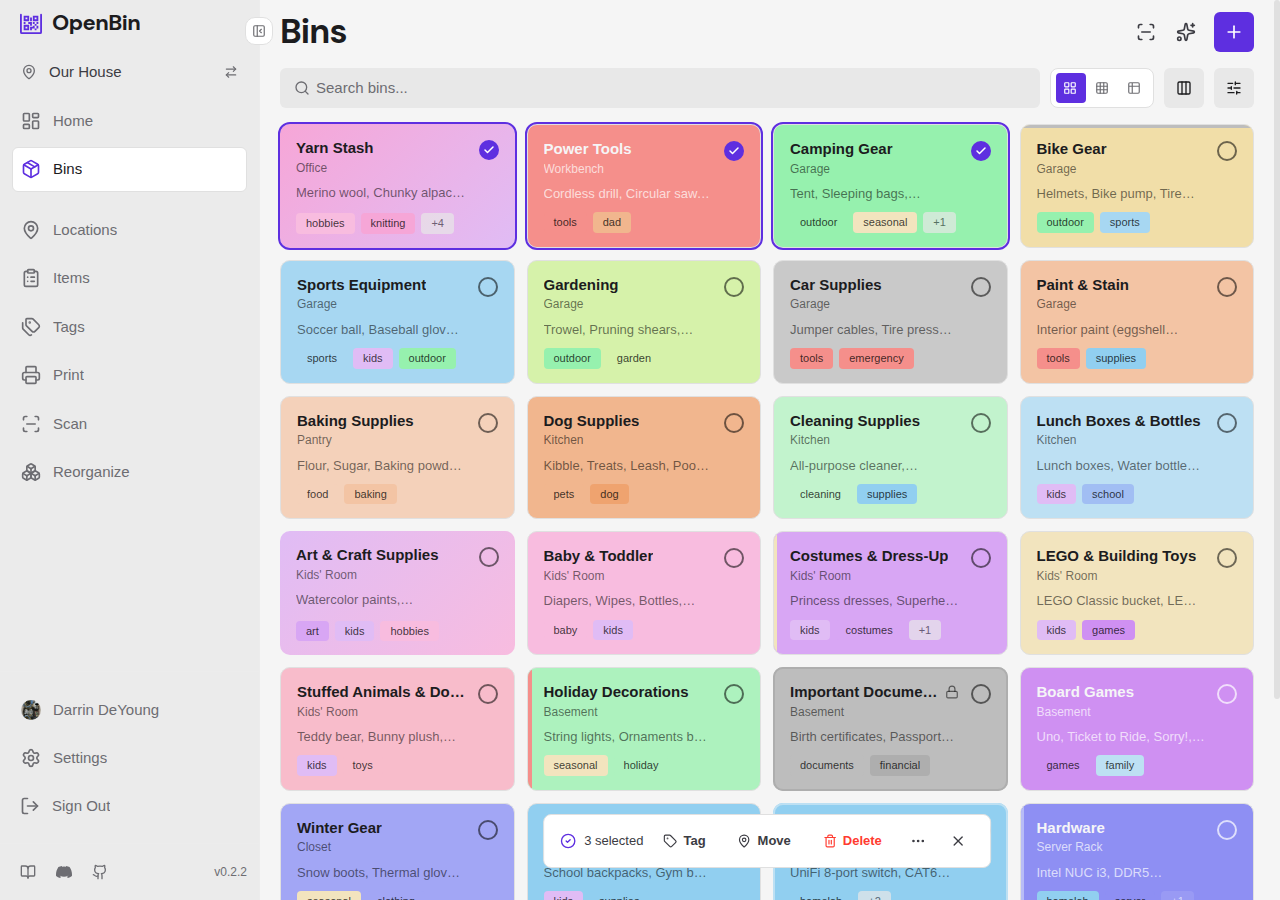Open the filter options button

(1234, 88)
